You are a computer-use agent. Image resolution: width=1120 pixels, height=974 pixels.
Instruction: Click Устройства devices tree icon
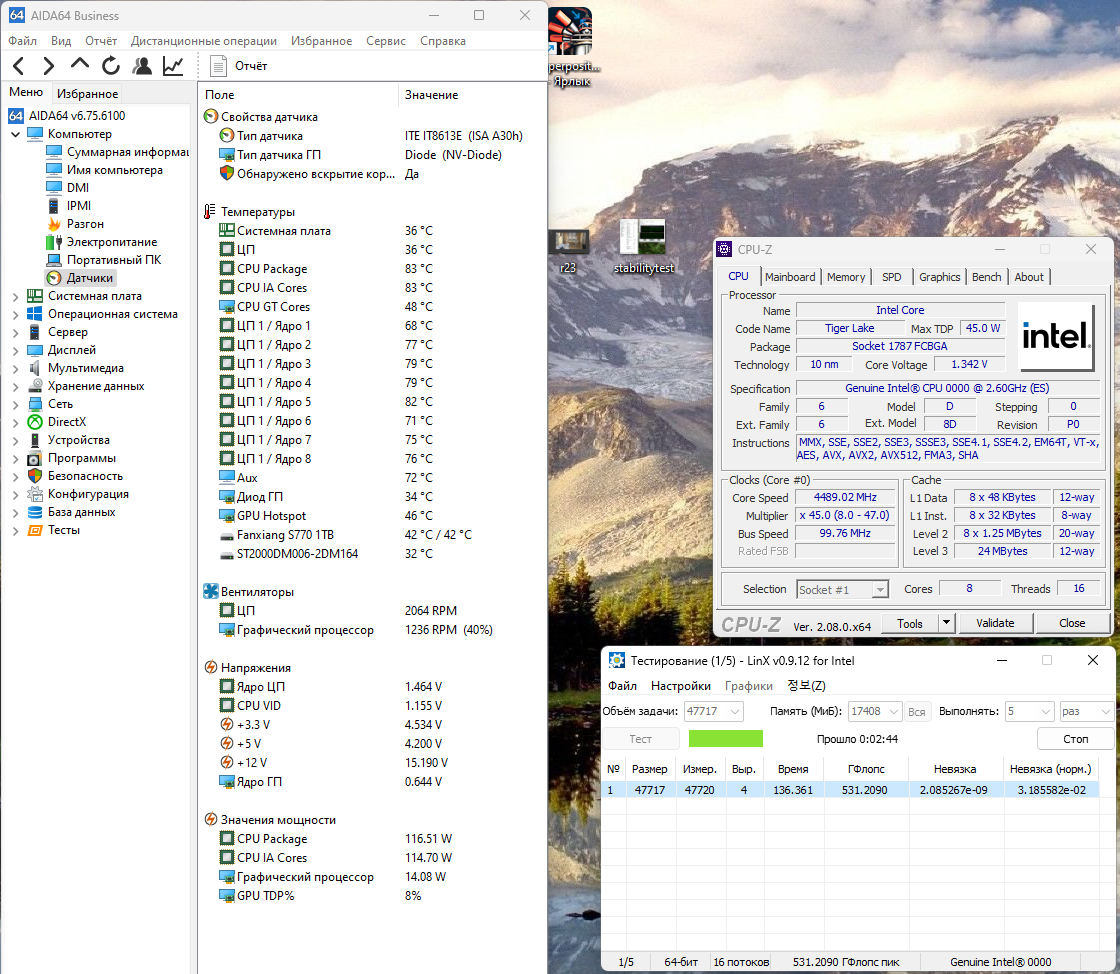tap(35, 440)
